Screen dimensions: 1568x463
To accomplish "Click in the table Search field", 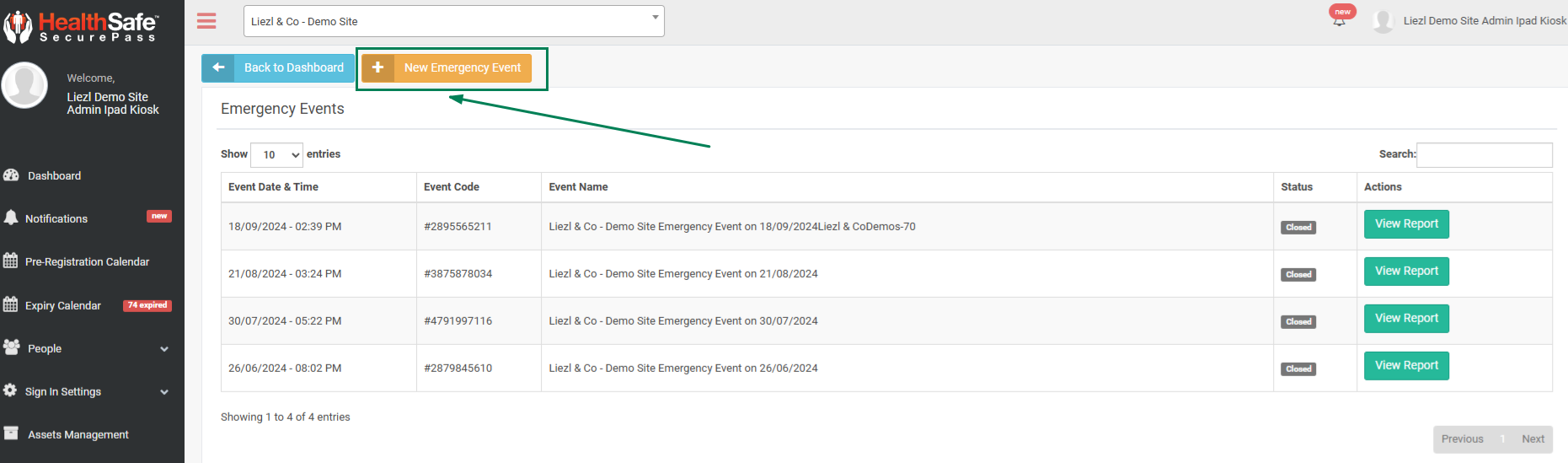I will point(1484,154).
